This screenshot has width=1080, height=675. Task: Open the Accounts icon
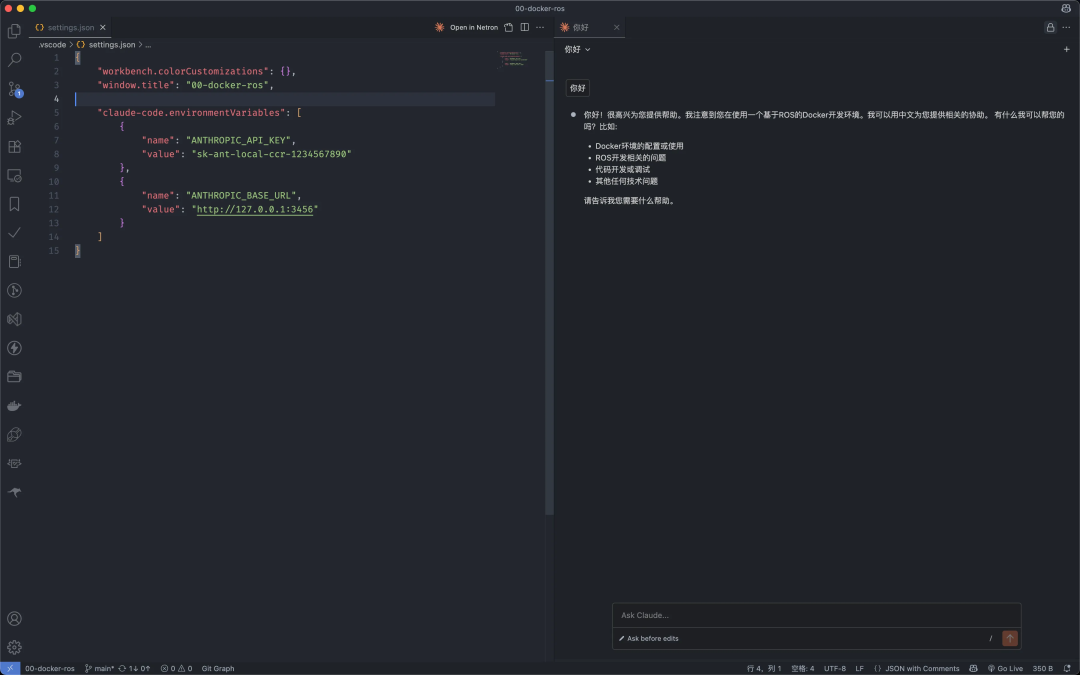click(14, 619)
